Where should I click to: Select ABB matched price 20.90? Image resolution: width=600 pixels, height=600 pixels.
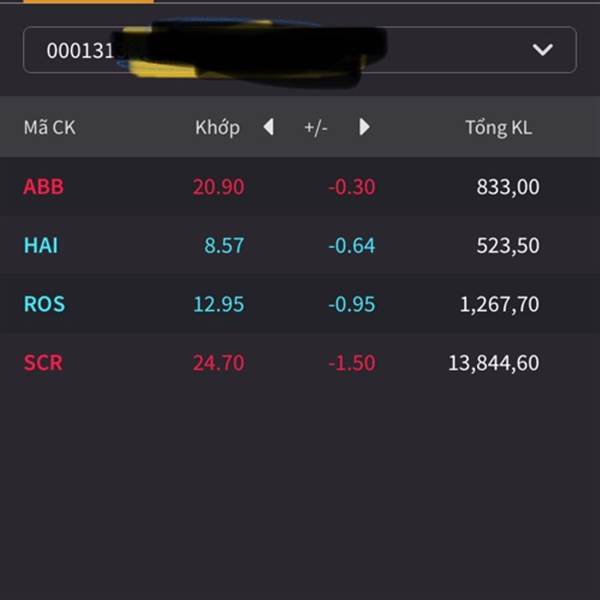click(218, 187)
